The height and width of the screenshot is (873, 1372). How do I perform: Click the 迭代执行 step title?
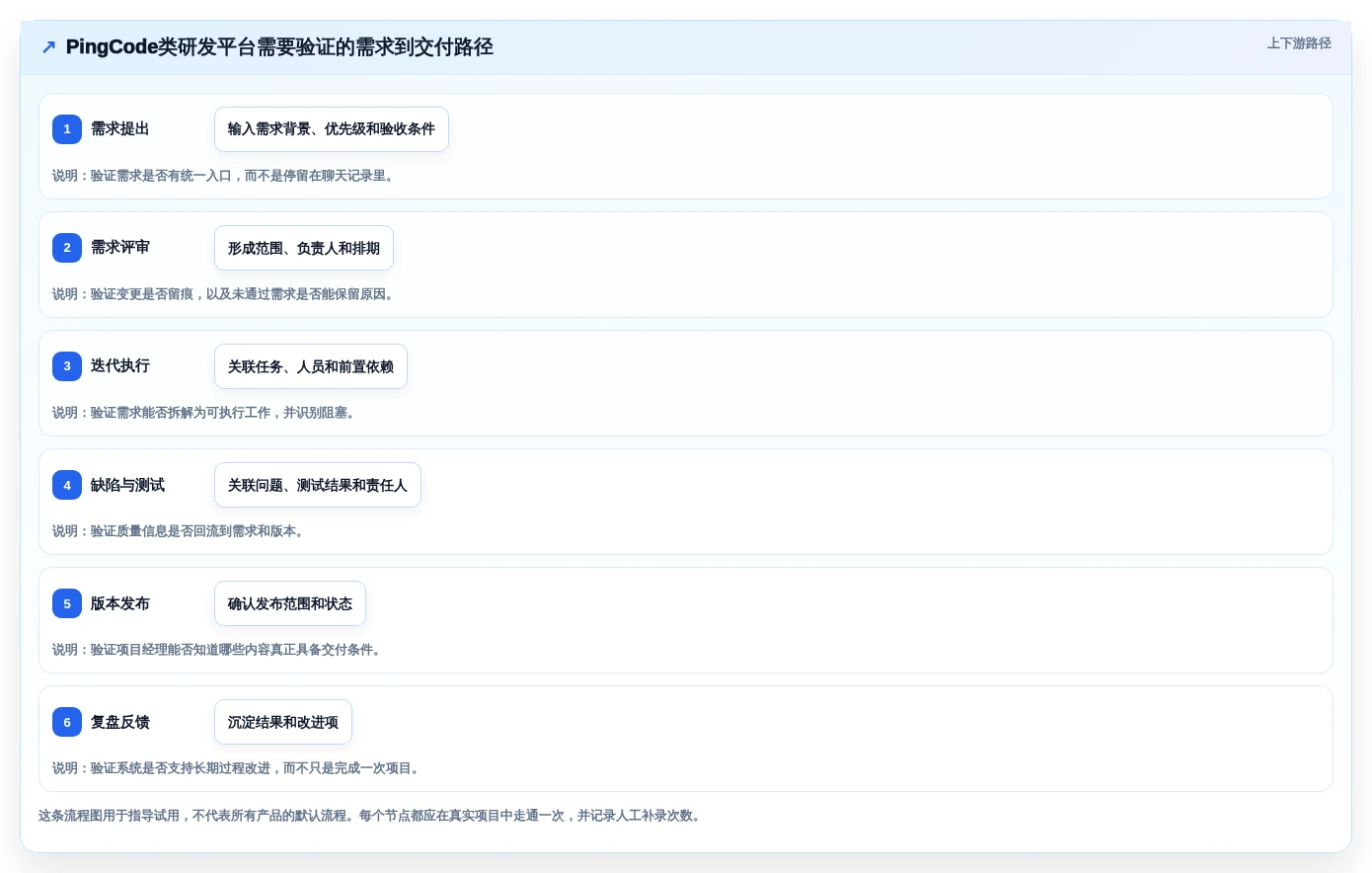pyautogui.click(x=120, y=366)
